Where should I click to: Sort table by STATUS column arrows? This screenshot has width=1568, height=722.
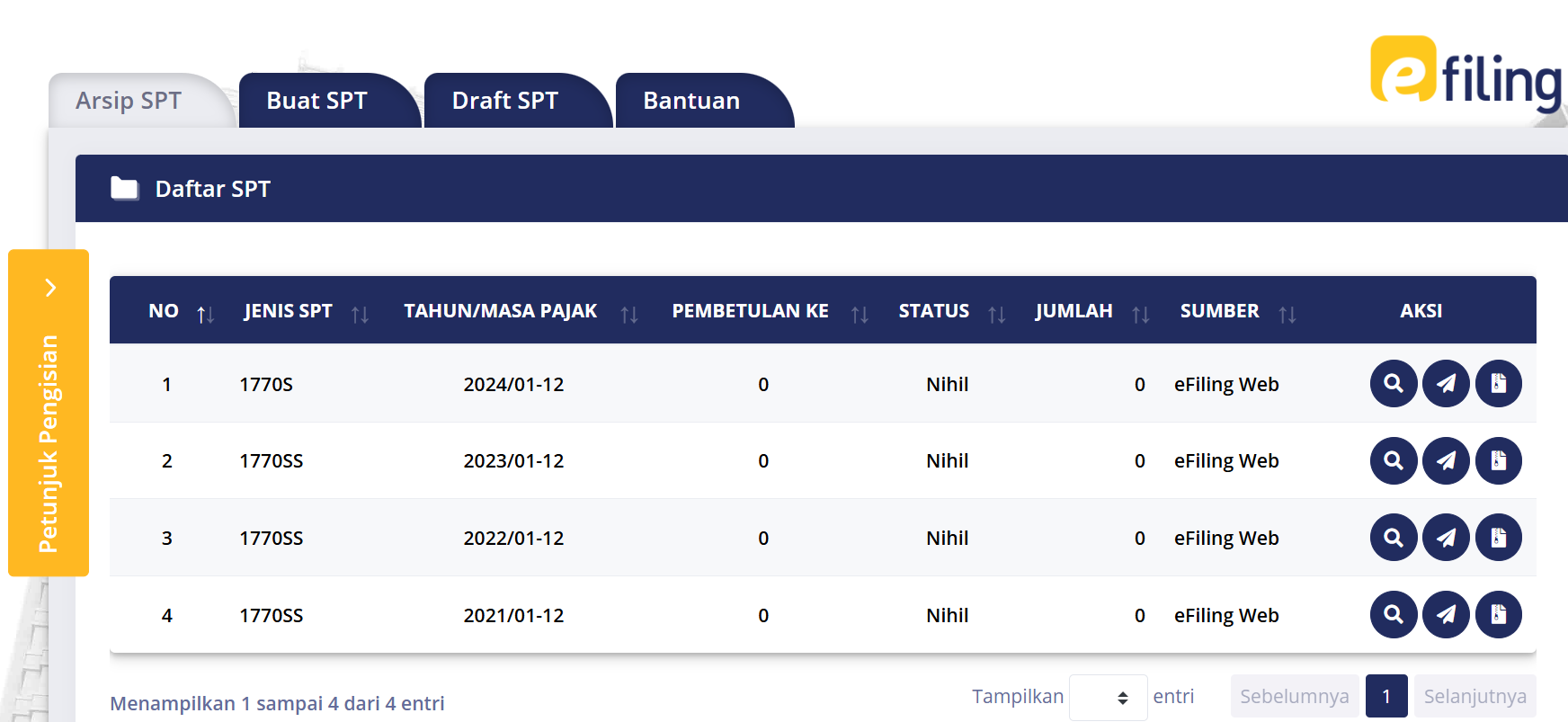click(996, 313)
